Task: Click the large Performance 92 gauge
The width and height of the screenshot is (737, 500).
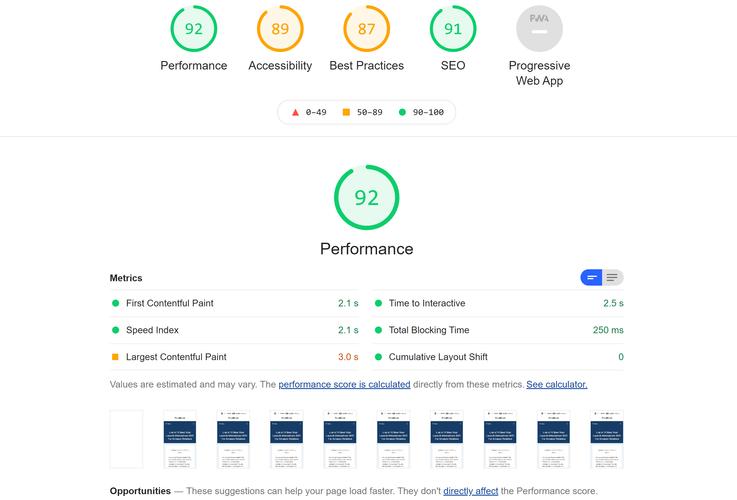Action: (x=367, y=197)
